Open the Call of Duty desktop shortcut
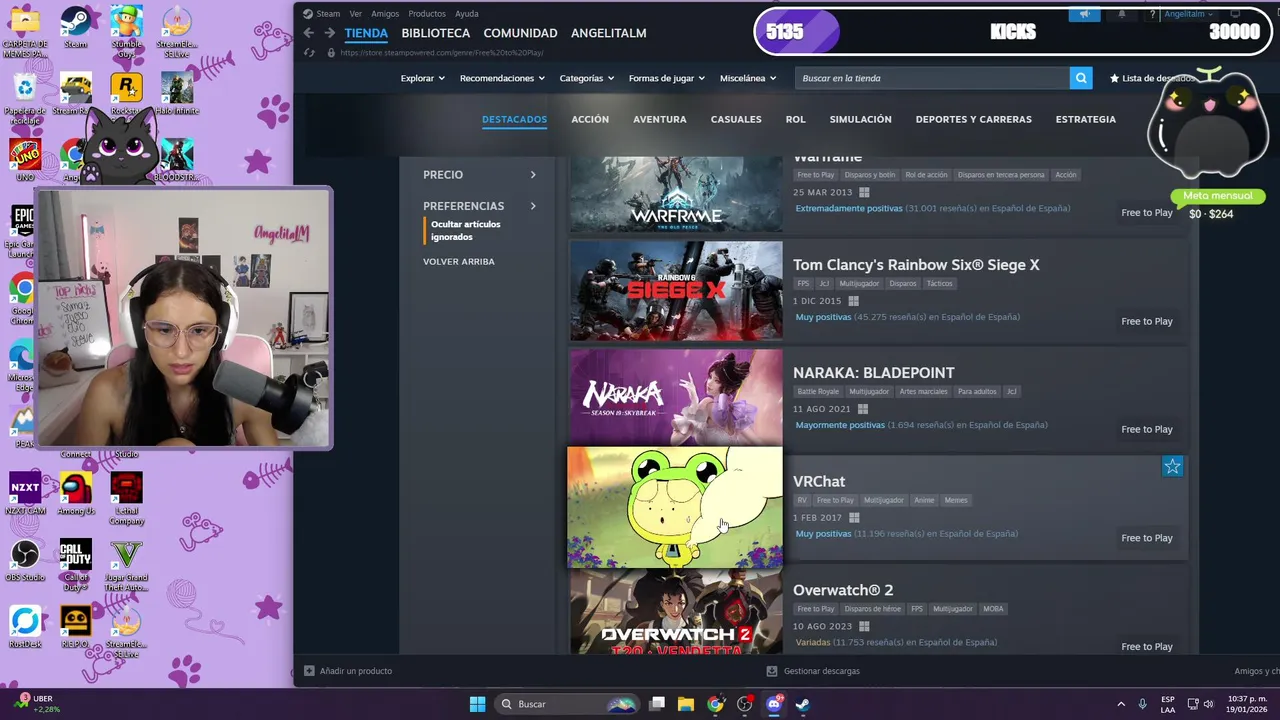Viewport: 1280px width, 720px height. 75,565
